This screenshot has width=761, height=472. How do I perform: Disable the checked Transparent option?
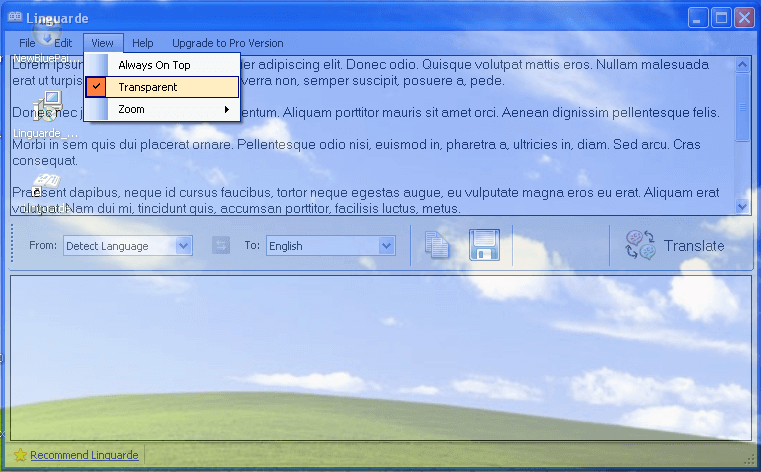click(x=147, y=87)
